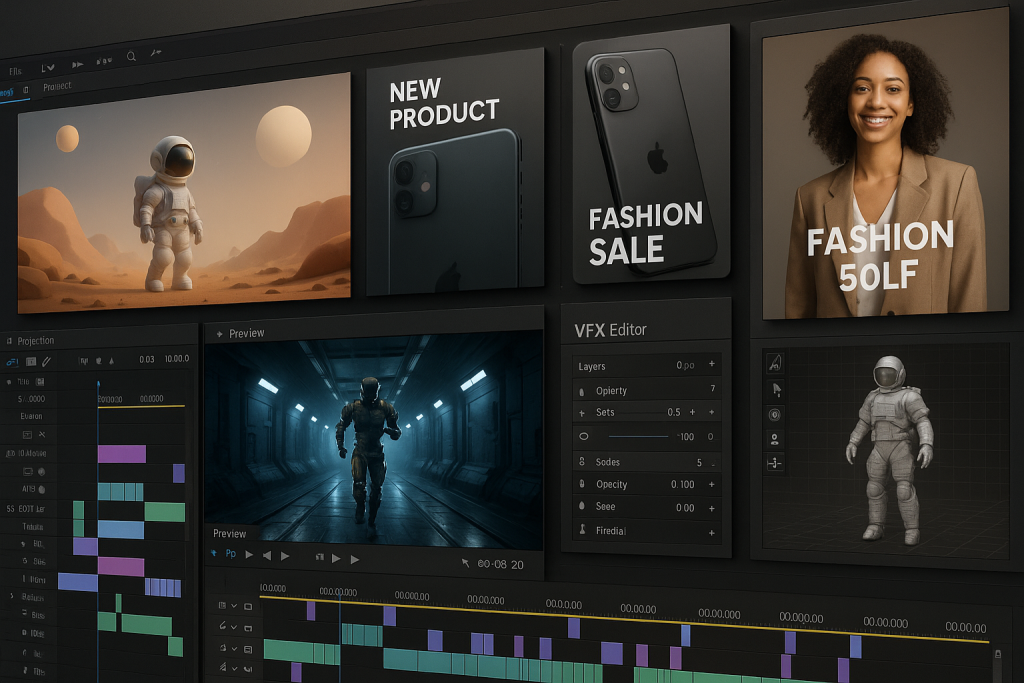Image resolution: width=1024 pixels, height=683 pixels.
Task: Click the blue pin icon in preview controls
Action: tap(214, 552)
